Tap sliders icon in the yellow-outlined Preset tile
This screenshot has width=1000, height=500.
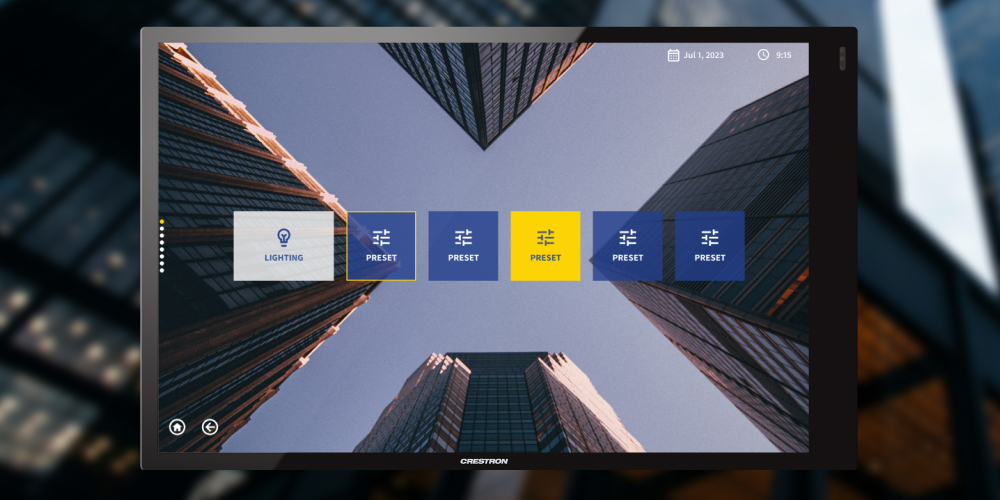click(381, 238)
